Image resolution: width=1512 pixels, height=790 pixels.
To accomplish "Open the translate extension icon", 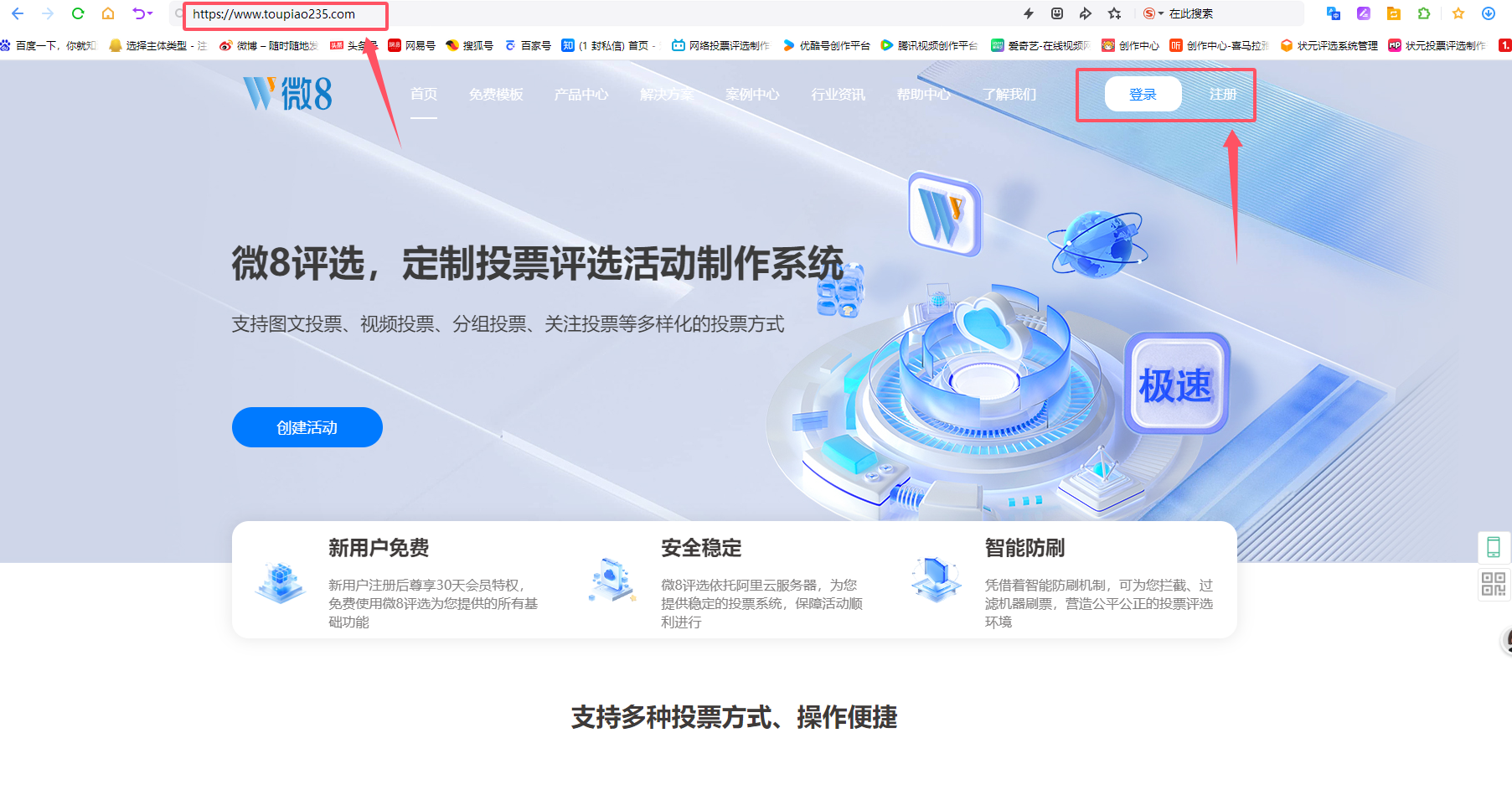I will pyautogui.click(x=1334, y=13).
